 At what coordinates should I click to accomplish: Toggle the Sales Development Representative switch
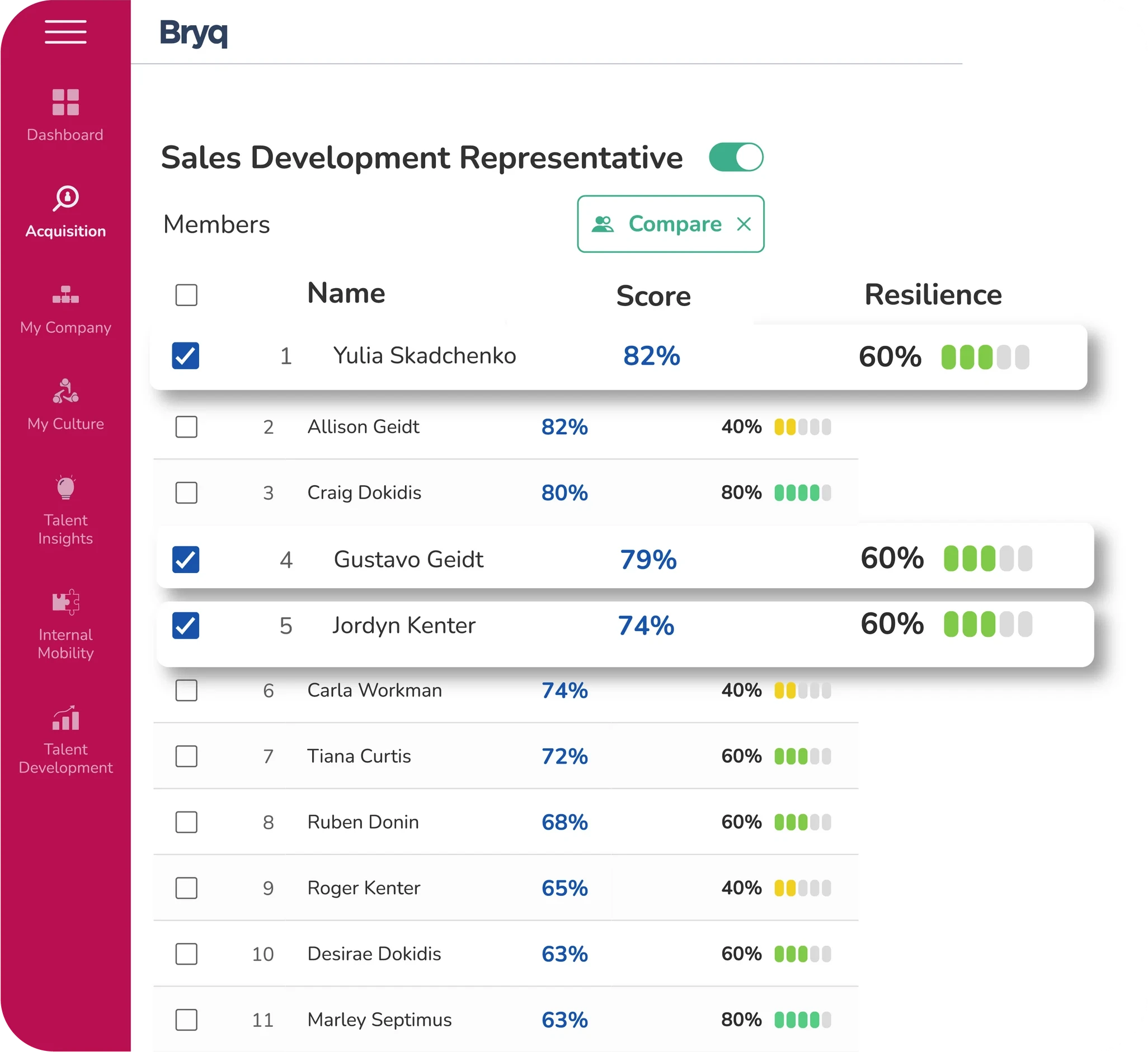(736, 157)
